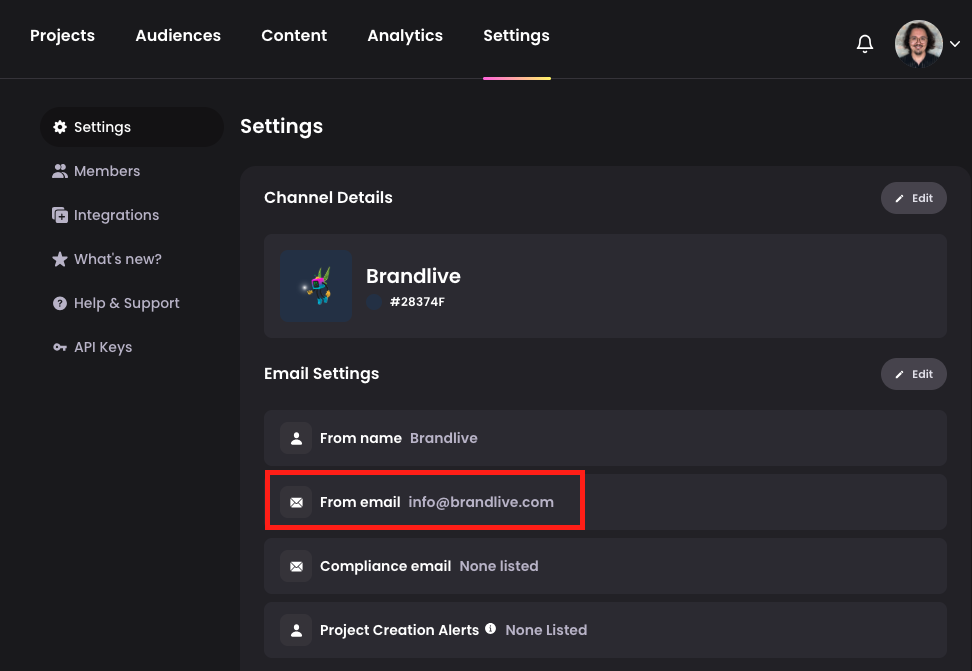This screenshot has height=671, width=972.
Task: Click the #28374F hex code text
Action: pyautogui.click(x=417, y=302)
